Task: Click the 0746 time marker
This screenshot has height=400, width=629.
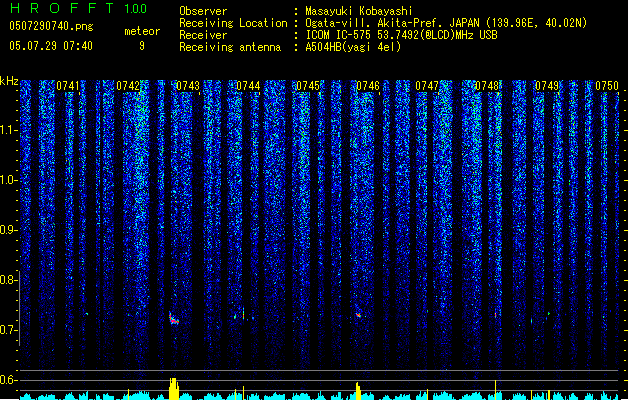Action: click(368, 86)
